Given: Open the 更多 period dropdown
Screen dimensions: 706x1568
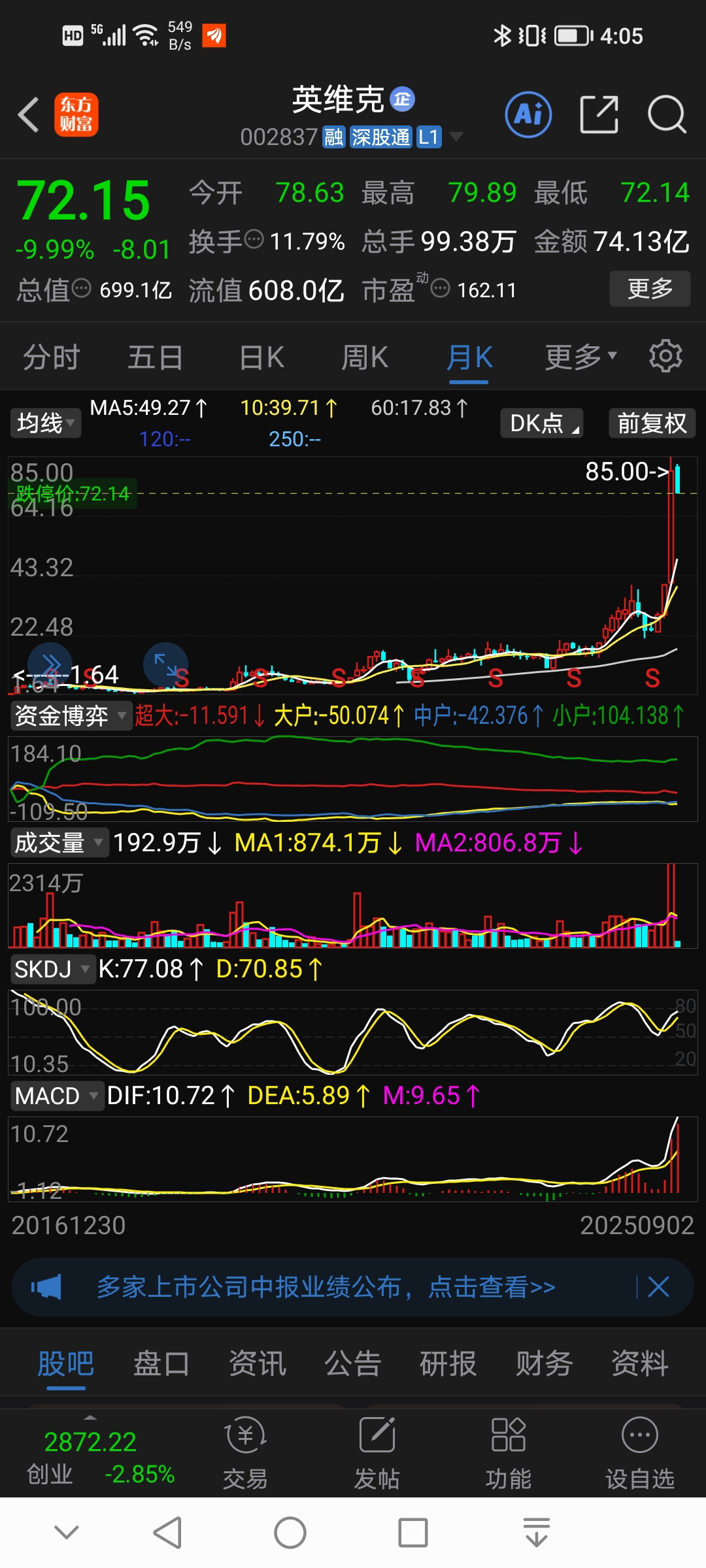Looking at the screenshot, I should (x=580, y=357).
